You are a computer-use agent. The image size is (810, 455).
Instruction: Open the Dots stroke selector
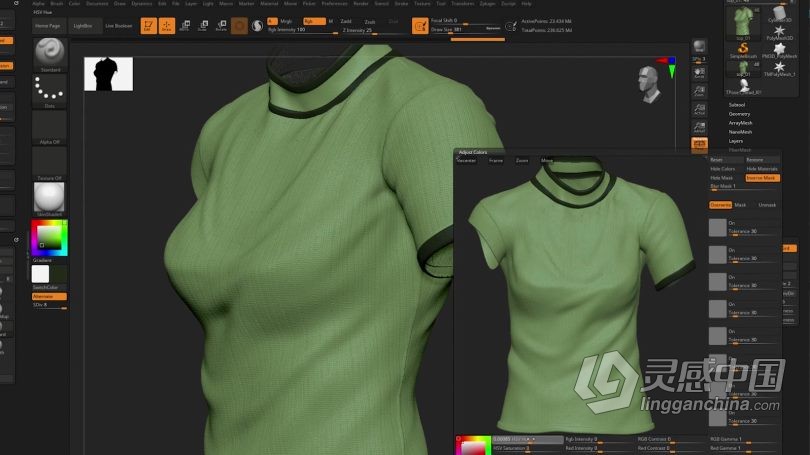(x=50, y=91)
